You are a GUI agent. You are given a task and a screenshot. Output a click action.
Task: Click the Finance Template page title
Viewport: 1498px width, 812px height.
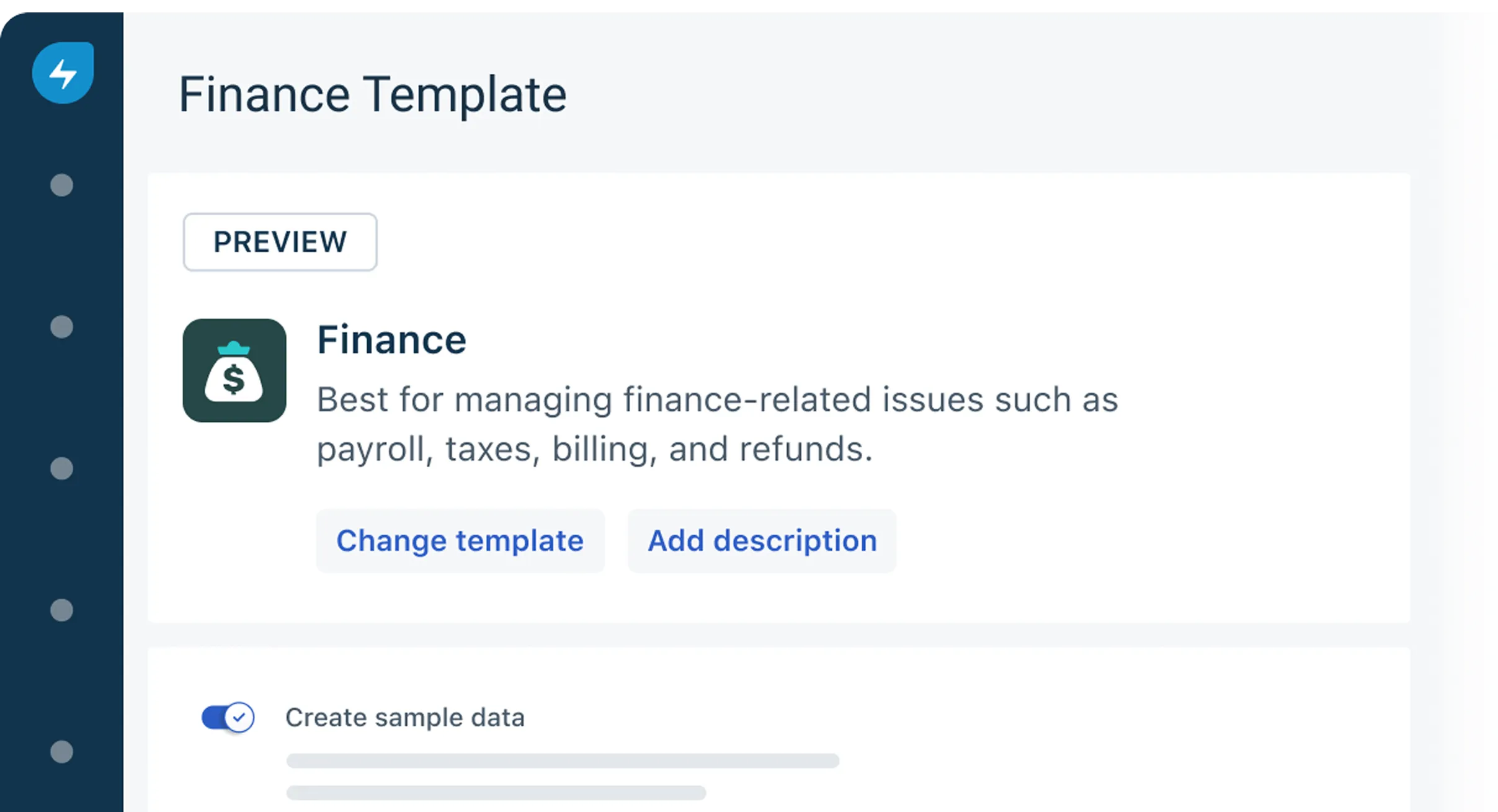pos(373,95)
